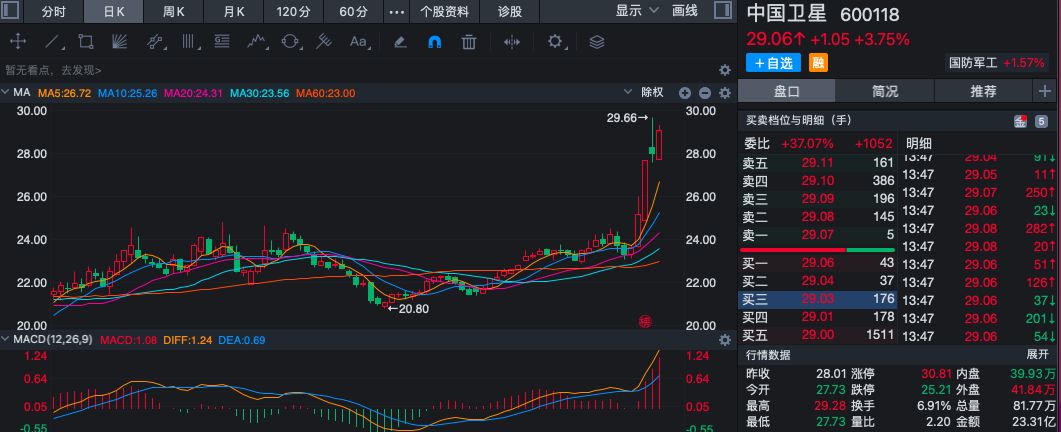Click the horizontal stretch arrows icon
The width and height of the screenshot is (1061, 432).
[512, 42]
